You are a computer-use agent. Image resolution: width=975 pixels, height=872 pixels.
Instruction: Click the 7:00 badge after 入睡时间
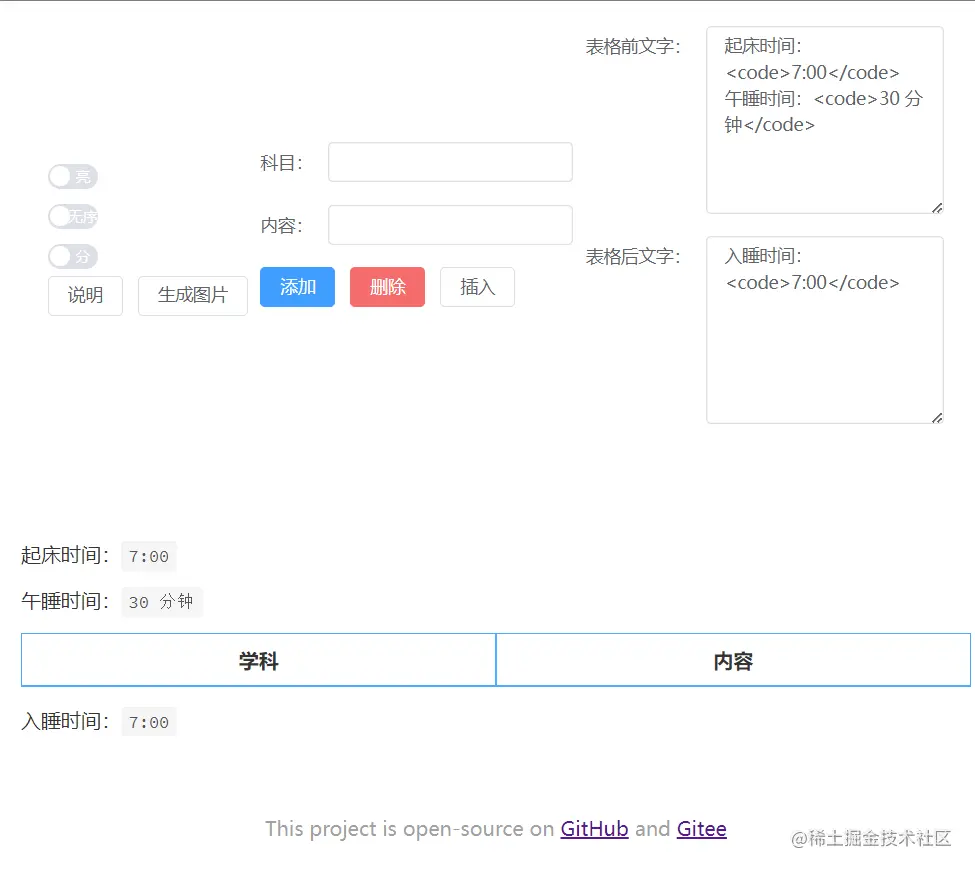pos(148,721)
